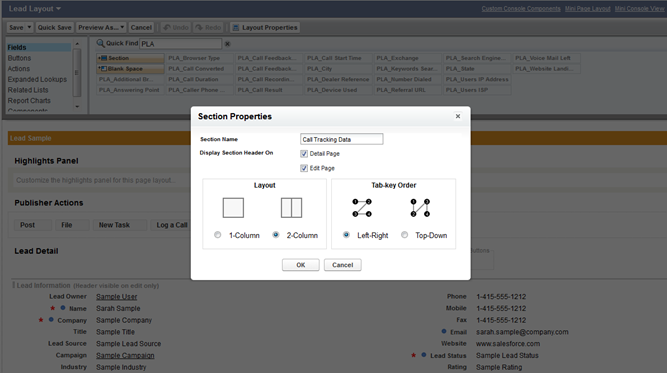Choose the 2-Column radio button
This screenshot has width=667, height=373.
tap(276, 235)
